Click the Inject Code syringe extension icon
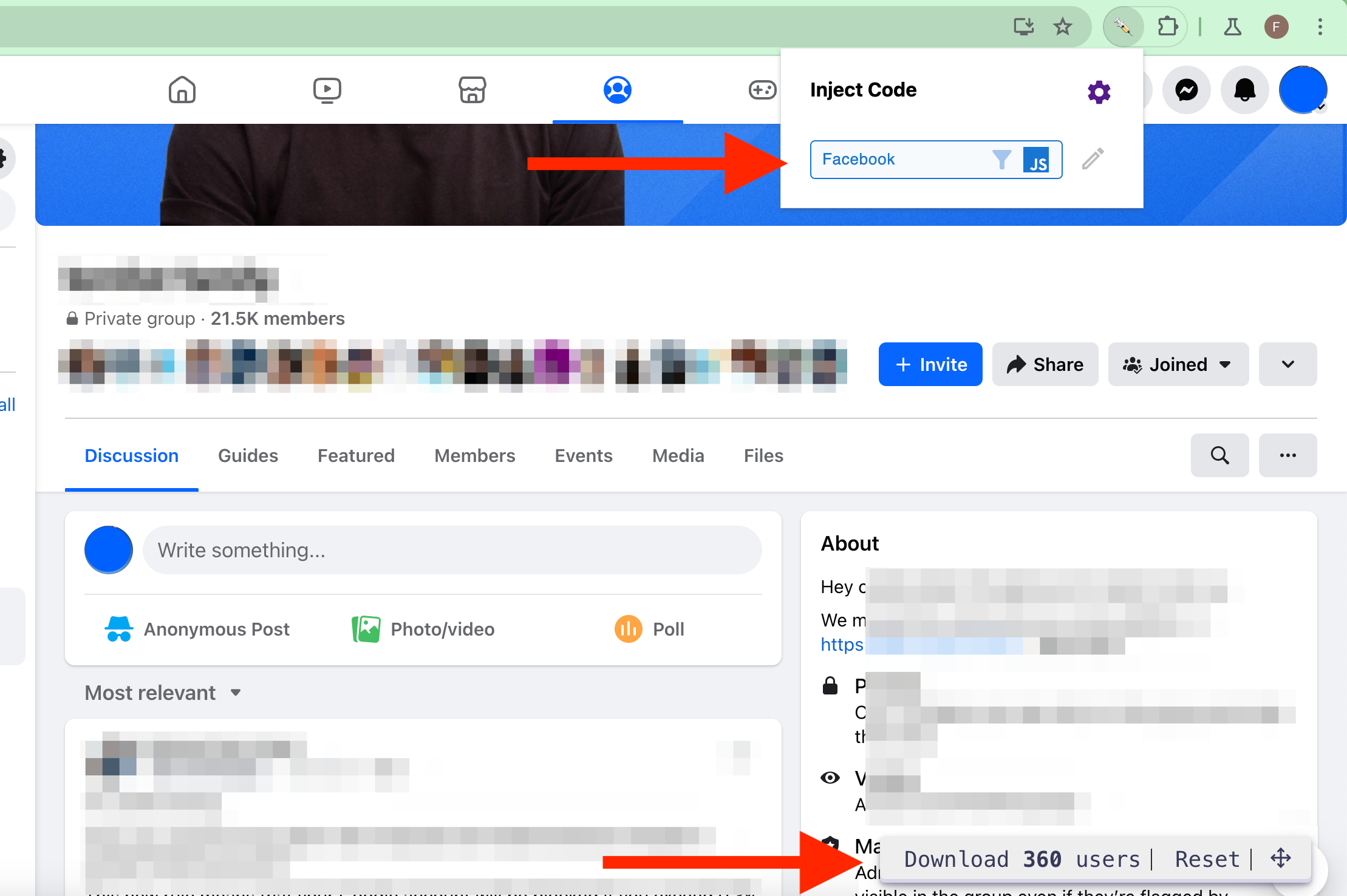The image size is (1347, 896). (x=1123, y=27)
